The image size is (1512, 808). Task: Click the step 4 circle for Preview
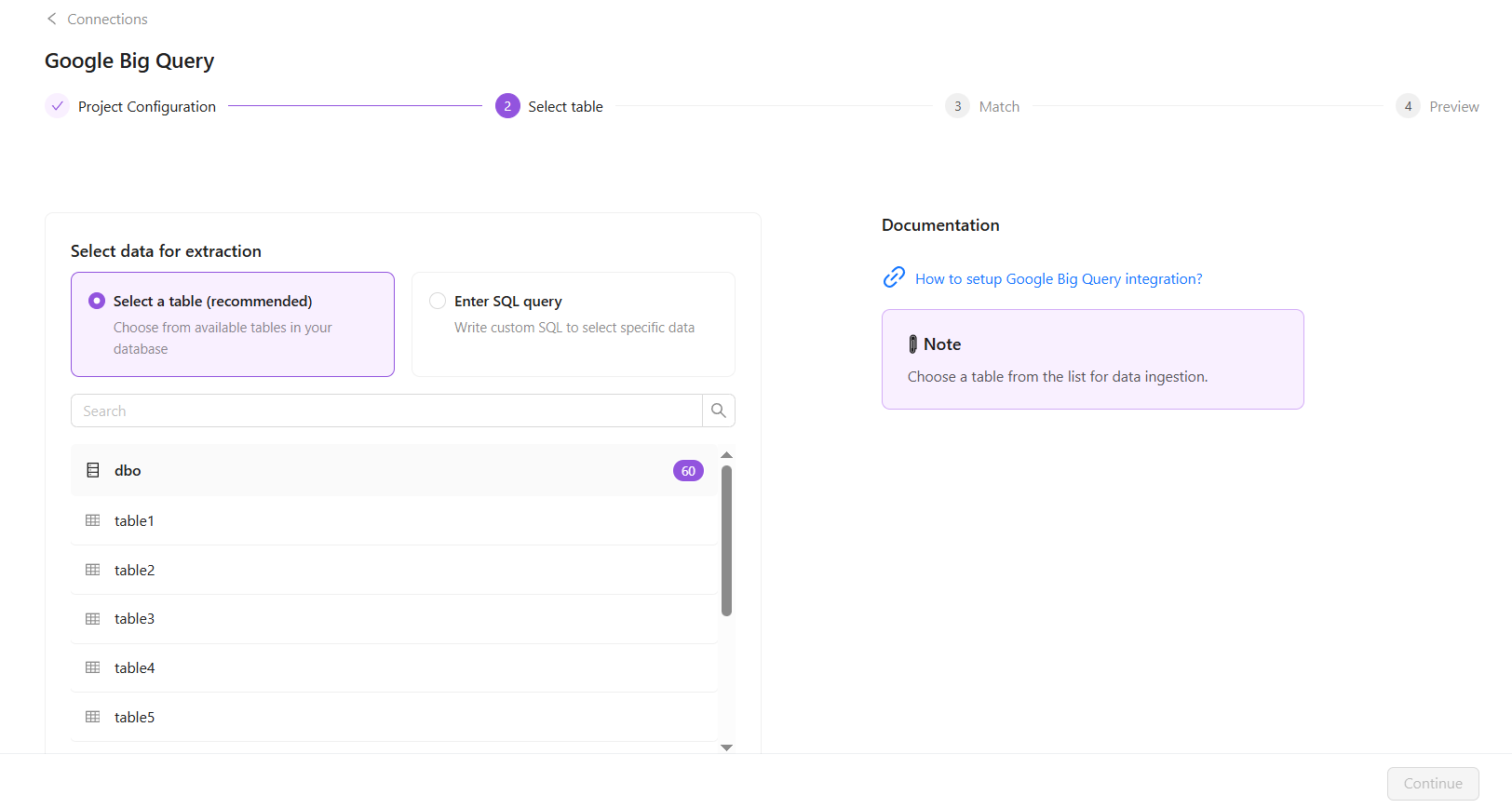point(1408,106)
